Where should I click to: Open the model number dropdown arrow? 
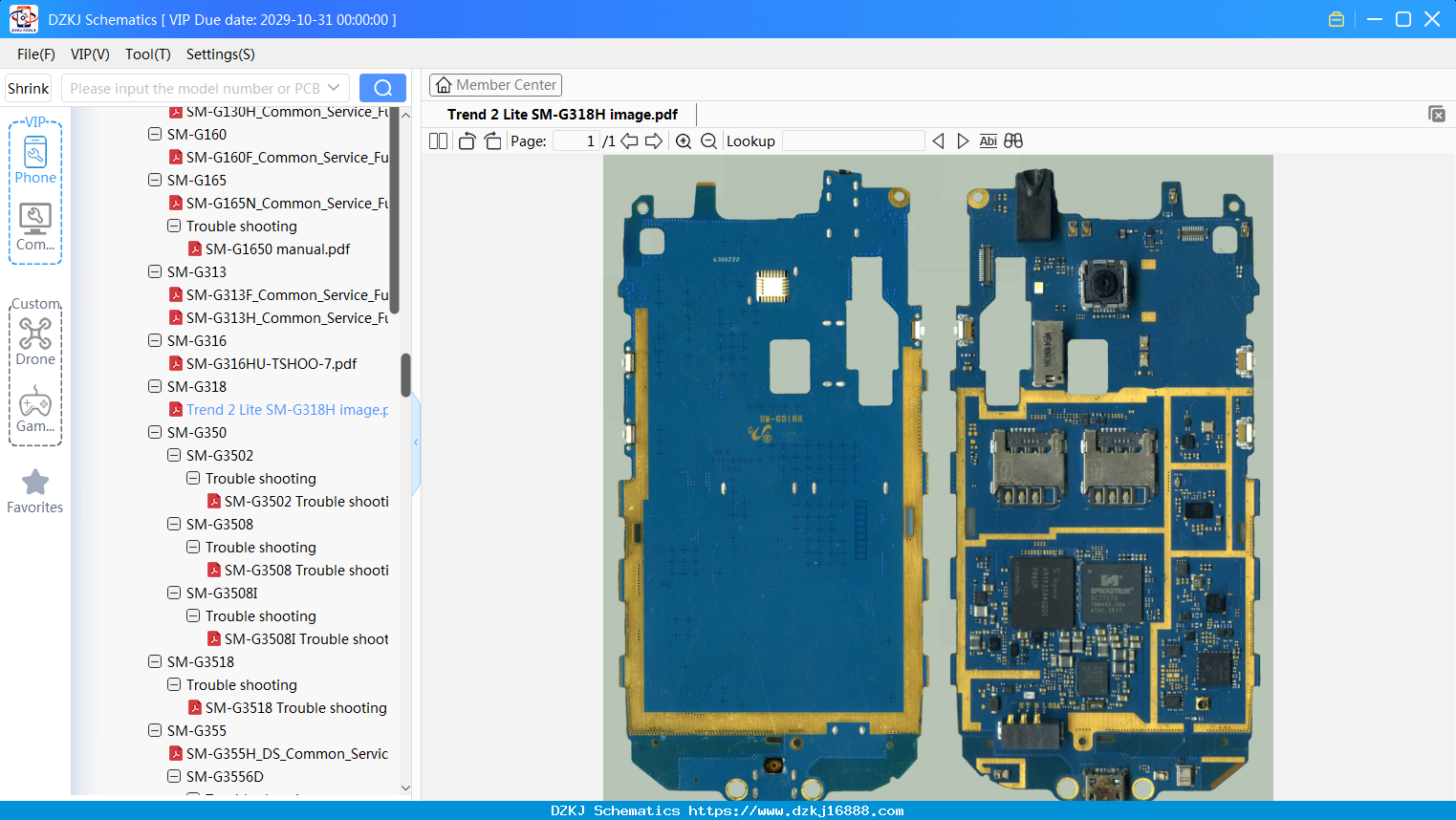tap(334, 88)
